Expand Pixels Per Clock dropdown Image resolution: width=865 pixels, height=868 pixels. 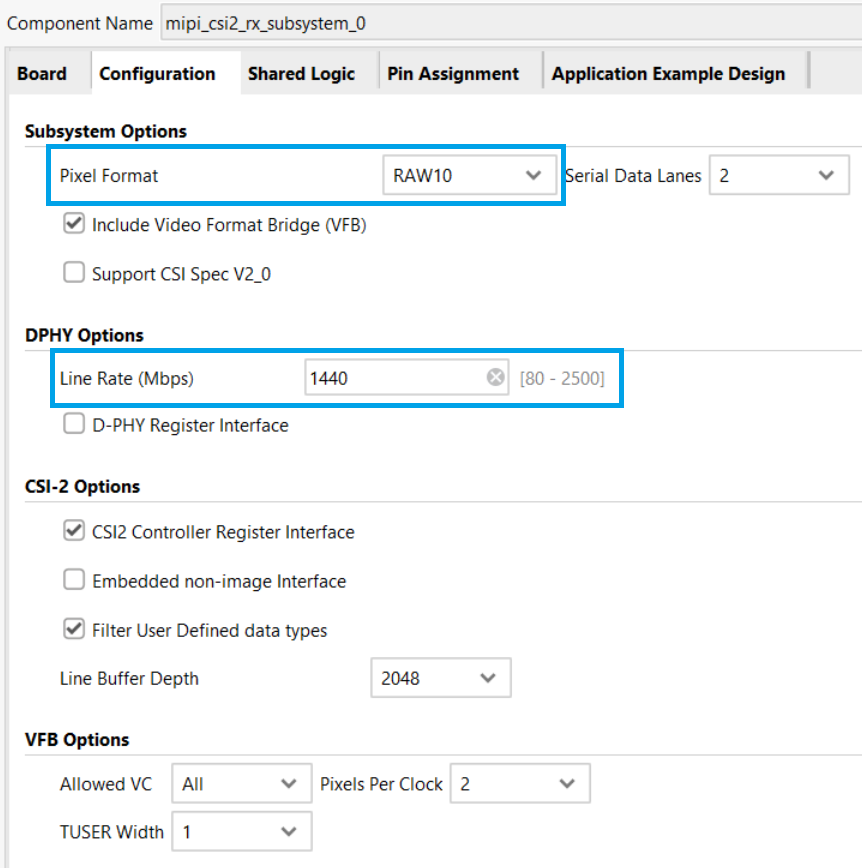(519, 784)
